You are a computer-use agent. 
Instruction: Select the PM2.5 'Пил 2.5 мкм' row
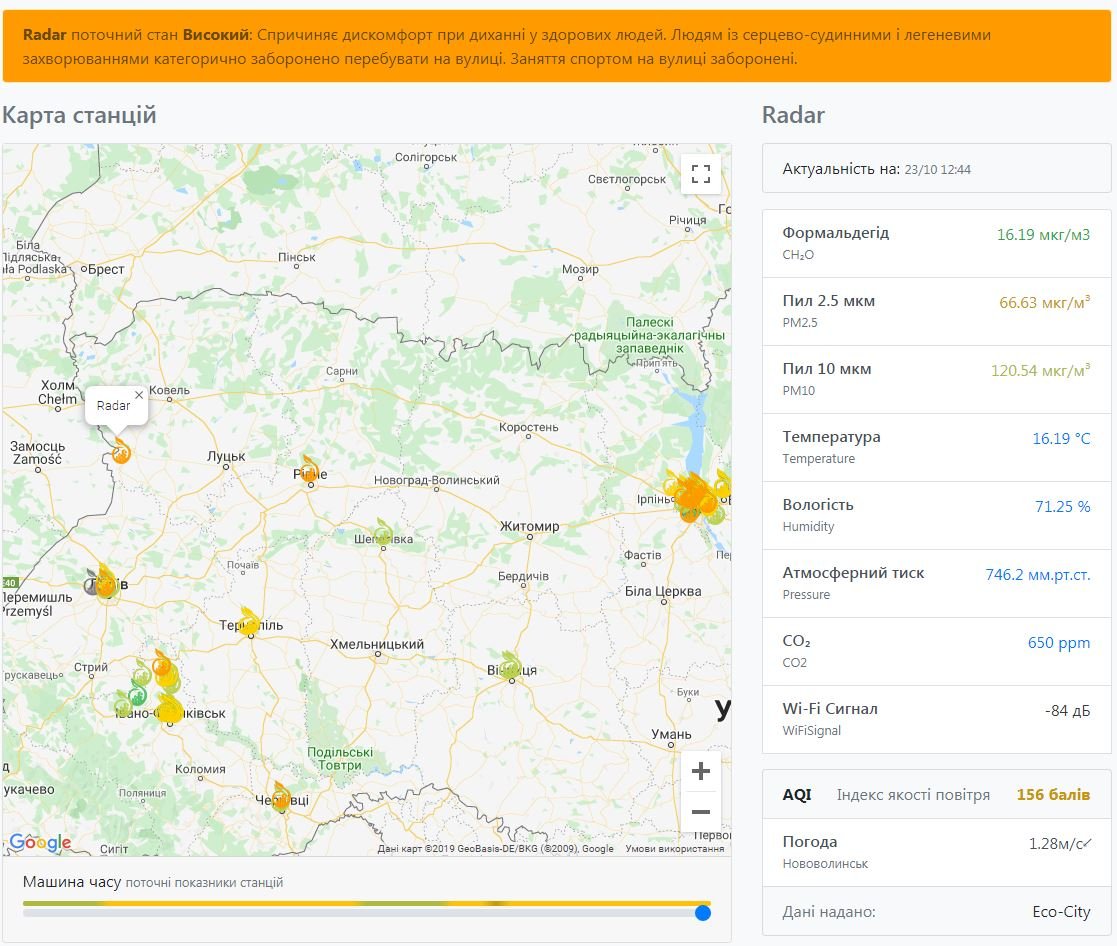tap(936, 311)
